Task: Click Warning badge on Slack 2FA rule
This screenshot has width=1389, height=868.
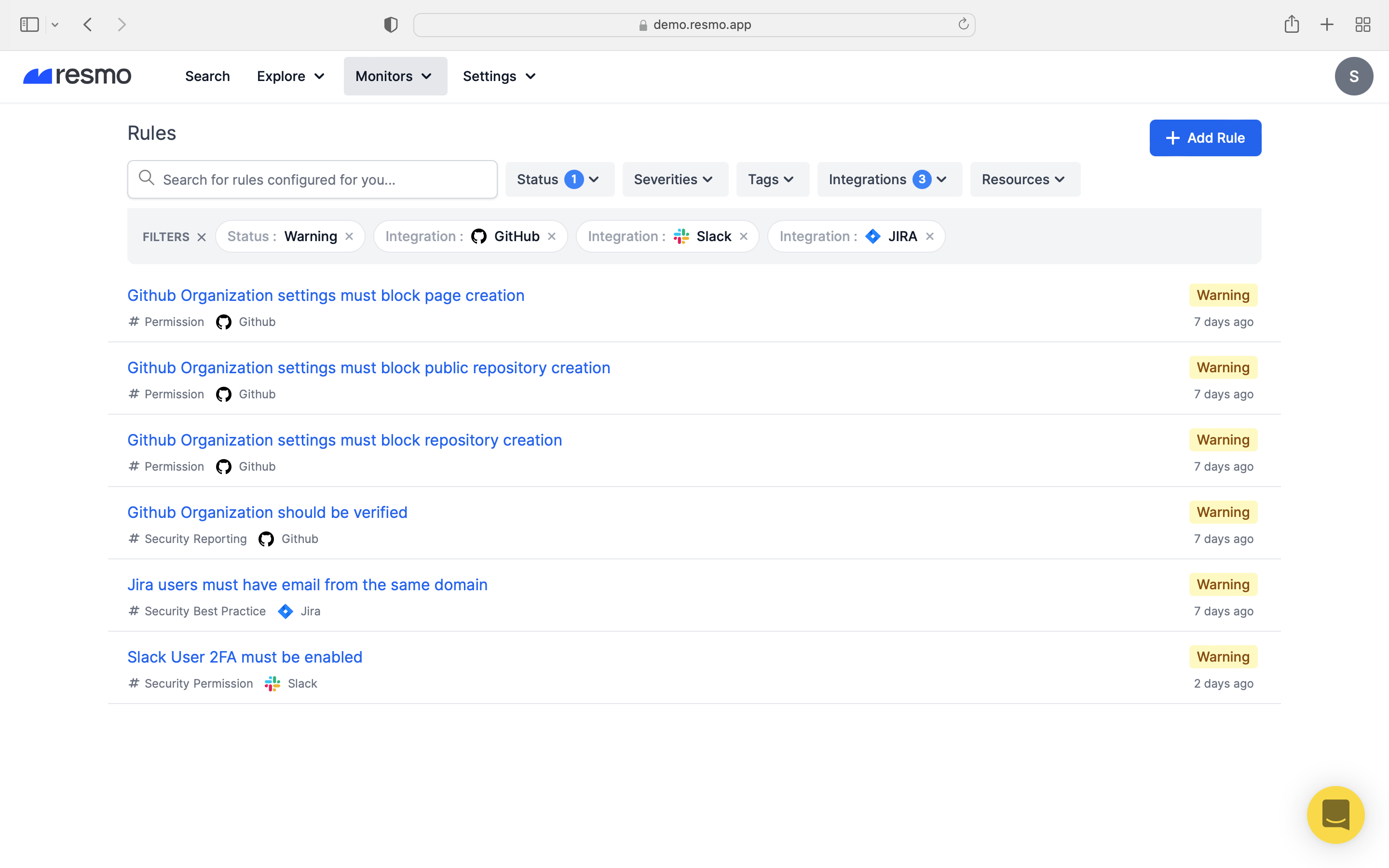Action: click(1223, 657)
